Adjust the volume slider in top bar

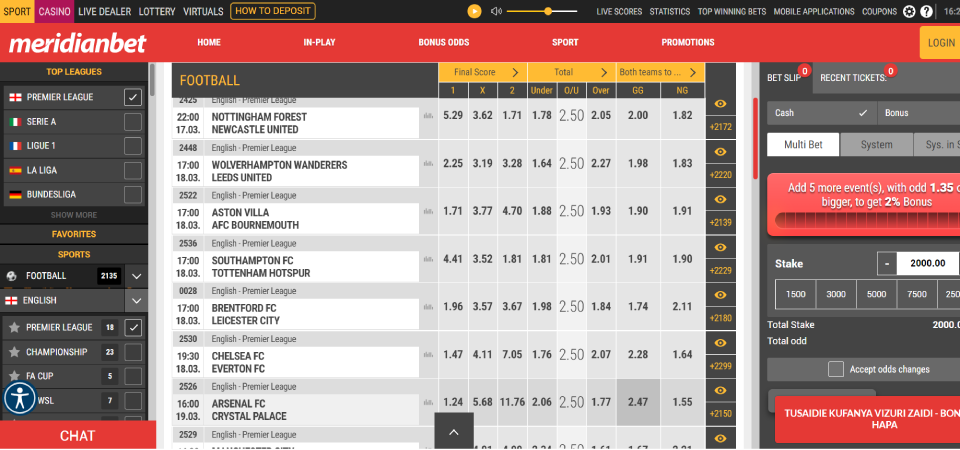click(x=542, y=11)
